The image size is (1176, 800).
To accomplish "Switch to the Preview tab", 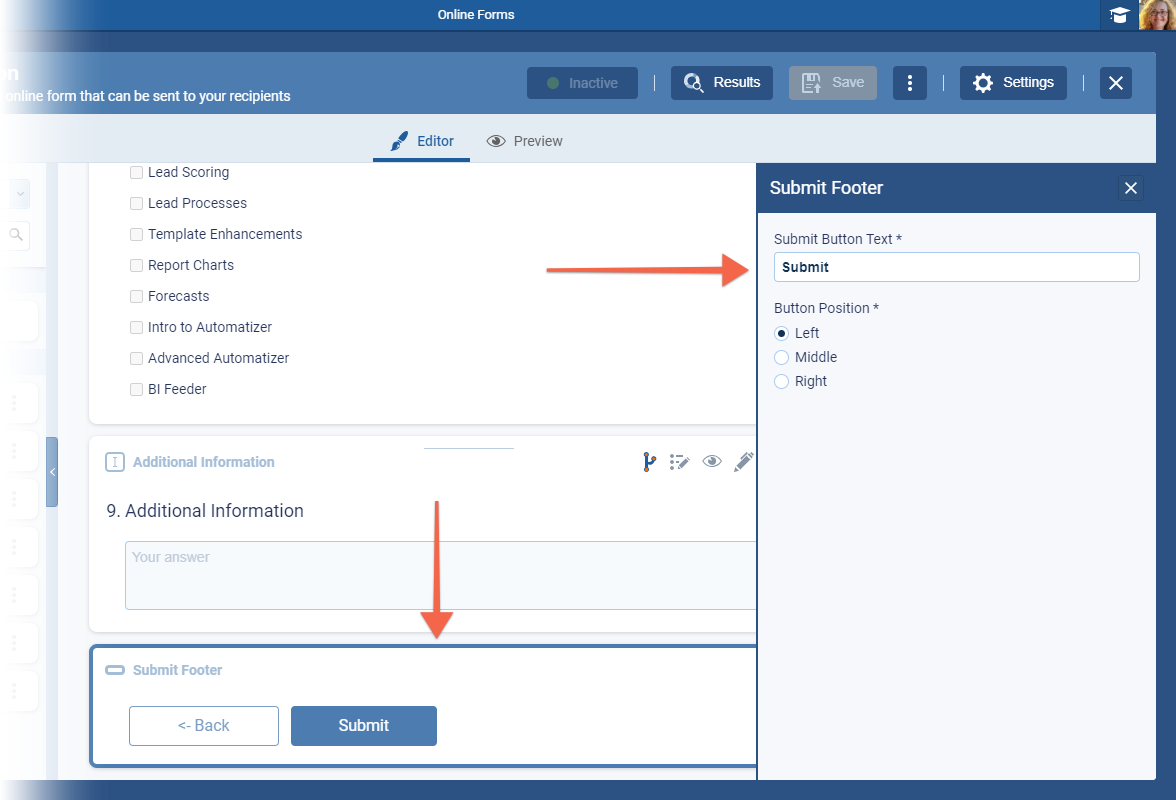I will tap(525, 141).
